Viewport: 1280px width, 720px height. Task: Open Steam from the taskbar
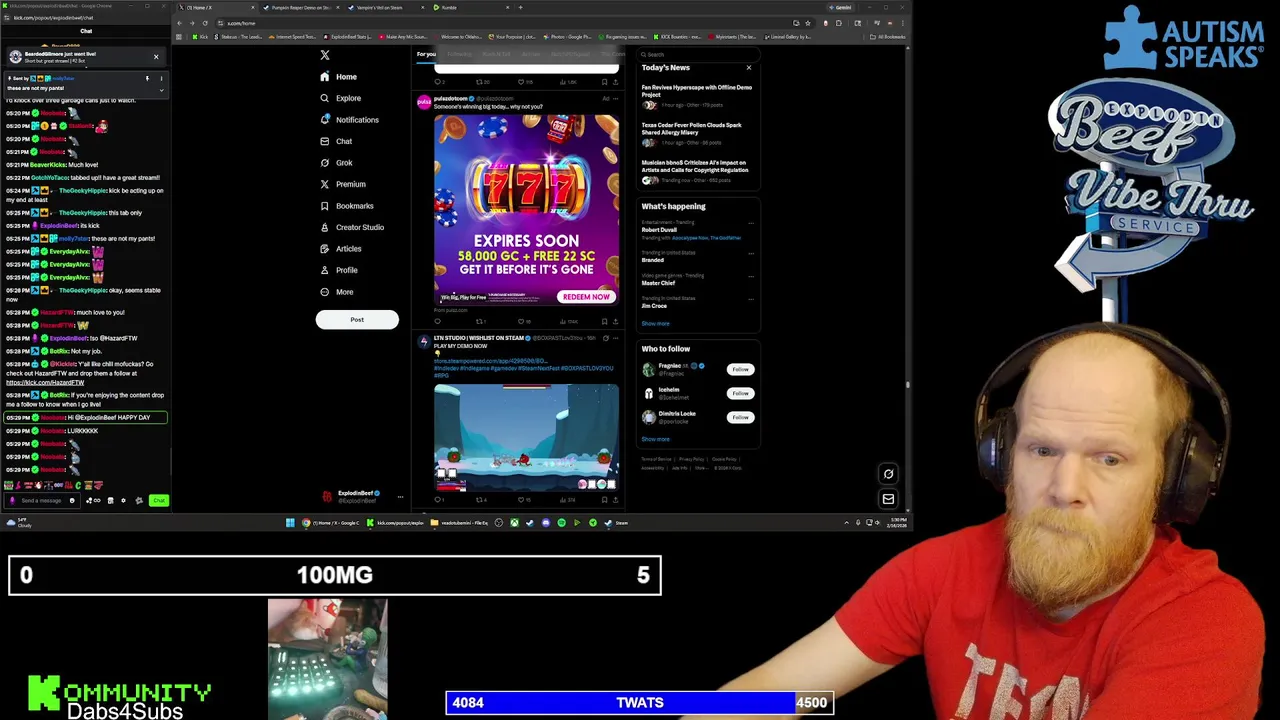[x=617, y=523]
